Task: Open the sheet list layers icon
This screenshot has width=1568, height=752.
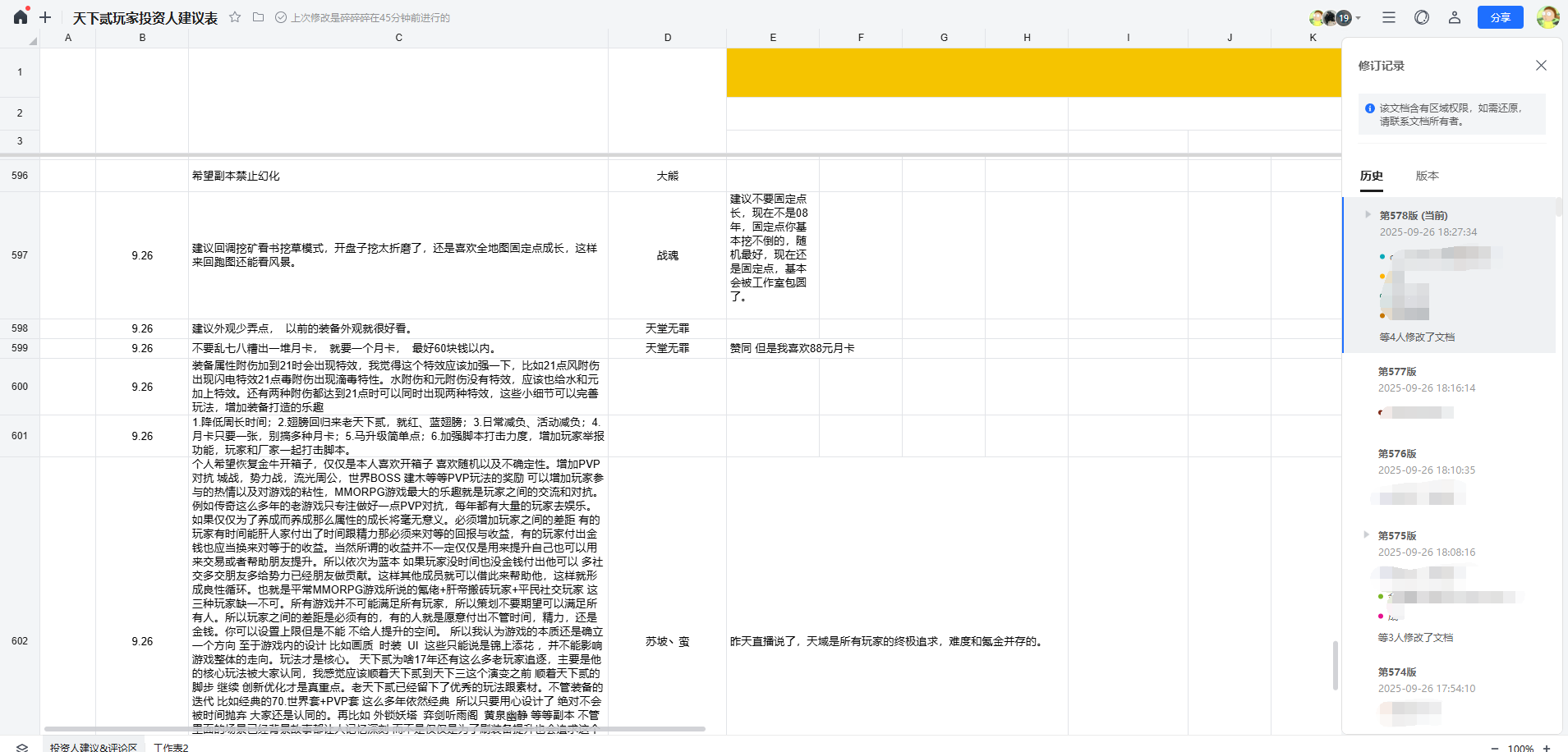Action: pos(22,747)
